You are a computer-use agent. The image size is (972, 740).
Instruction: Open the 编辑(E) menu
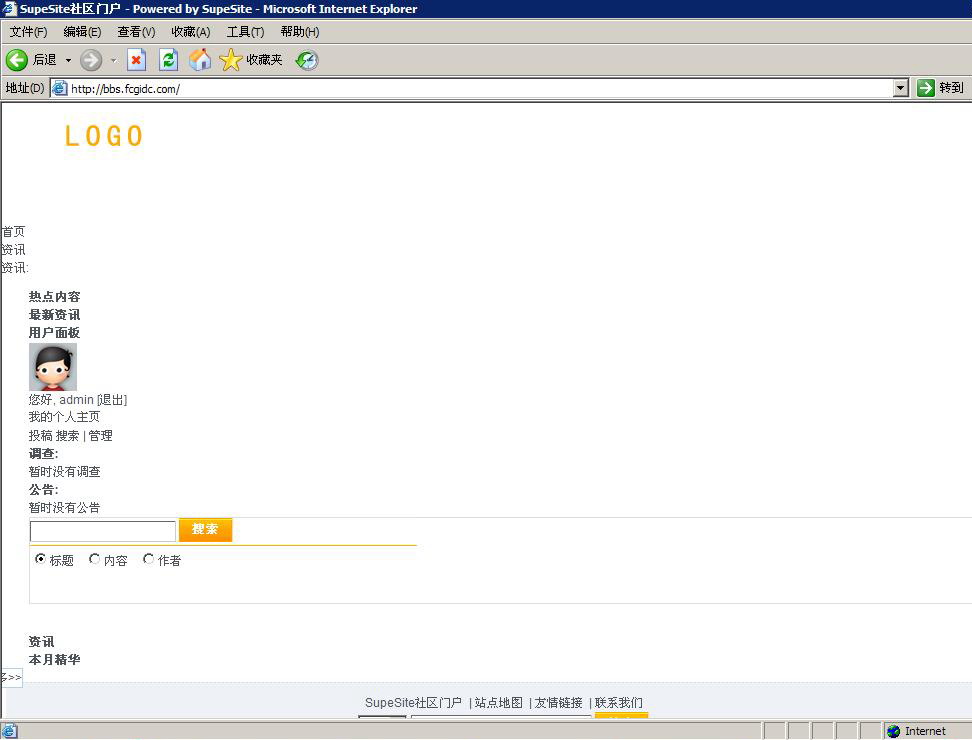click(x=82, y=32)
